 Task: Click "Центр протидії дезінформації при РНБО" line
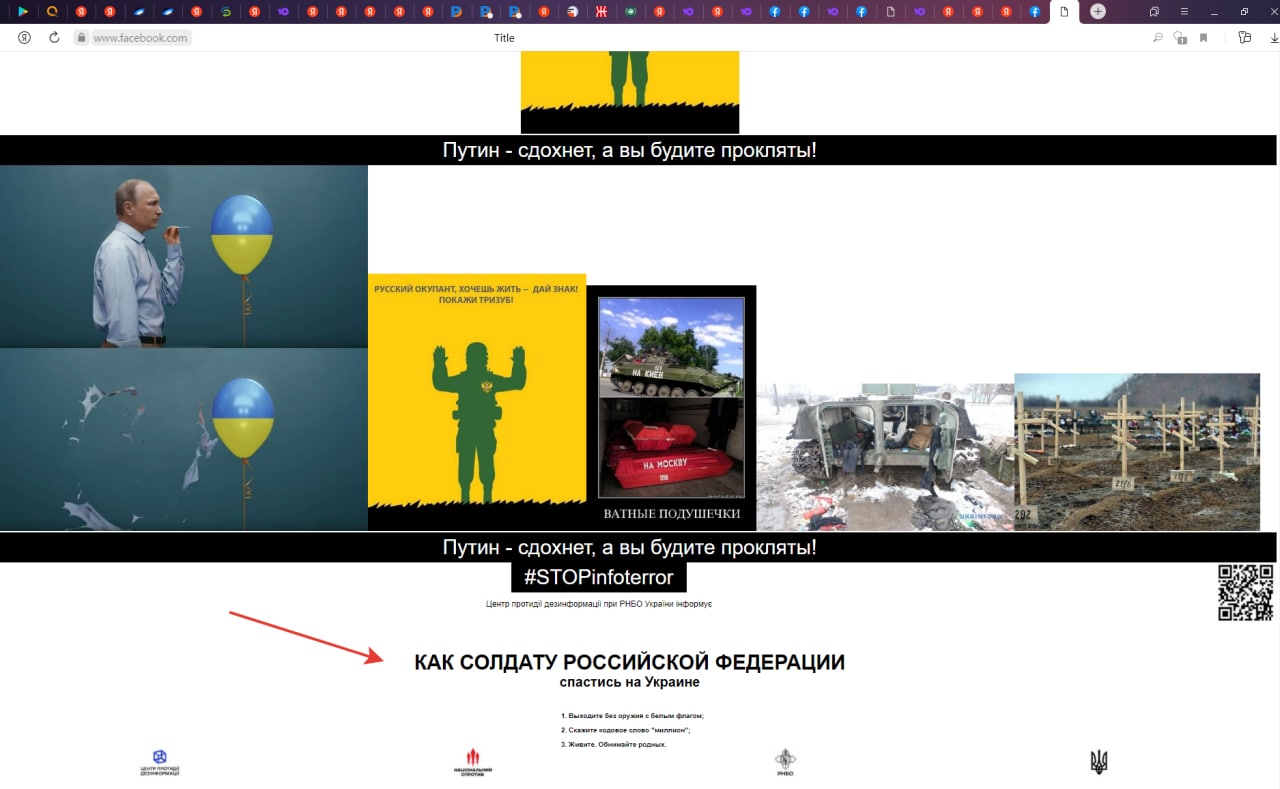coord(599,604)
